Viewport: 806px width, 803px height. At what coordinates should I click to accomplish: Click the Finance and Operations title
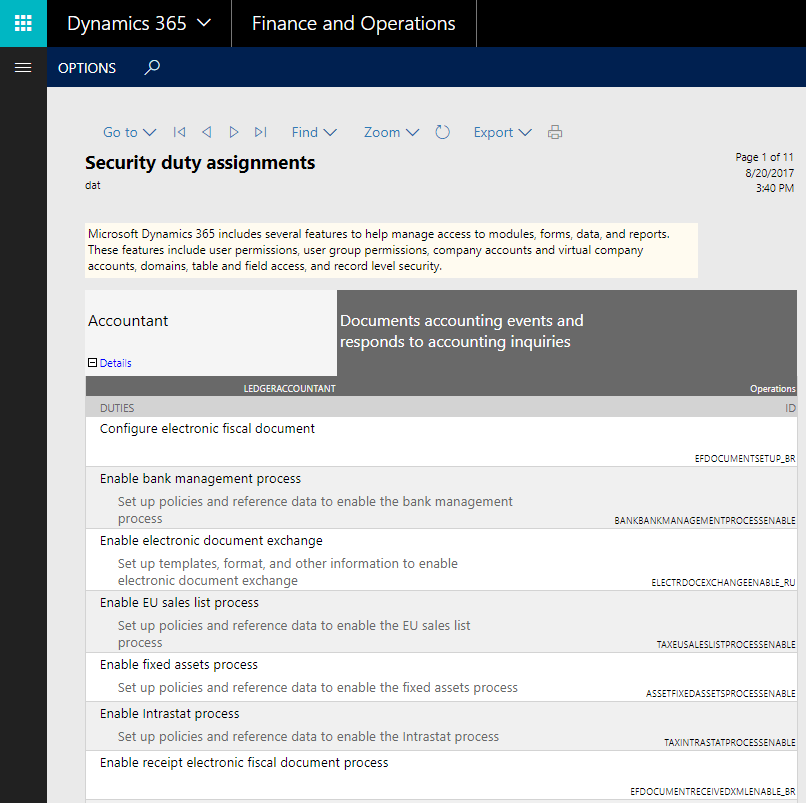pos(354,24)
